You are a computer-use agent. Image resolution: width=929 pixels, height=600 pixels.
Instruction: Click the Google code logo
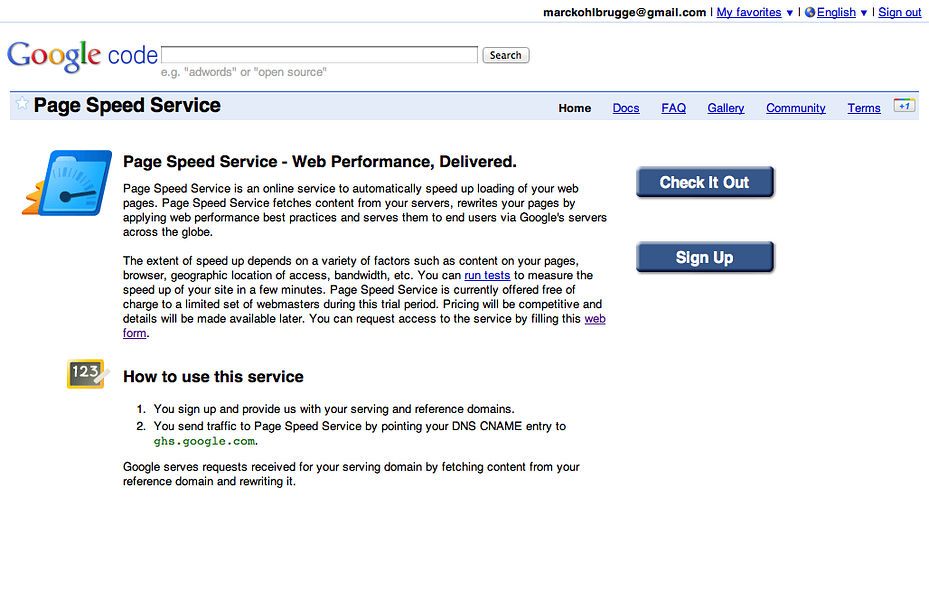[x=82, y=56]
